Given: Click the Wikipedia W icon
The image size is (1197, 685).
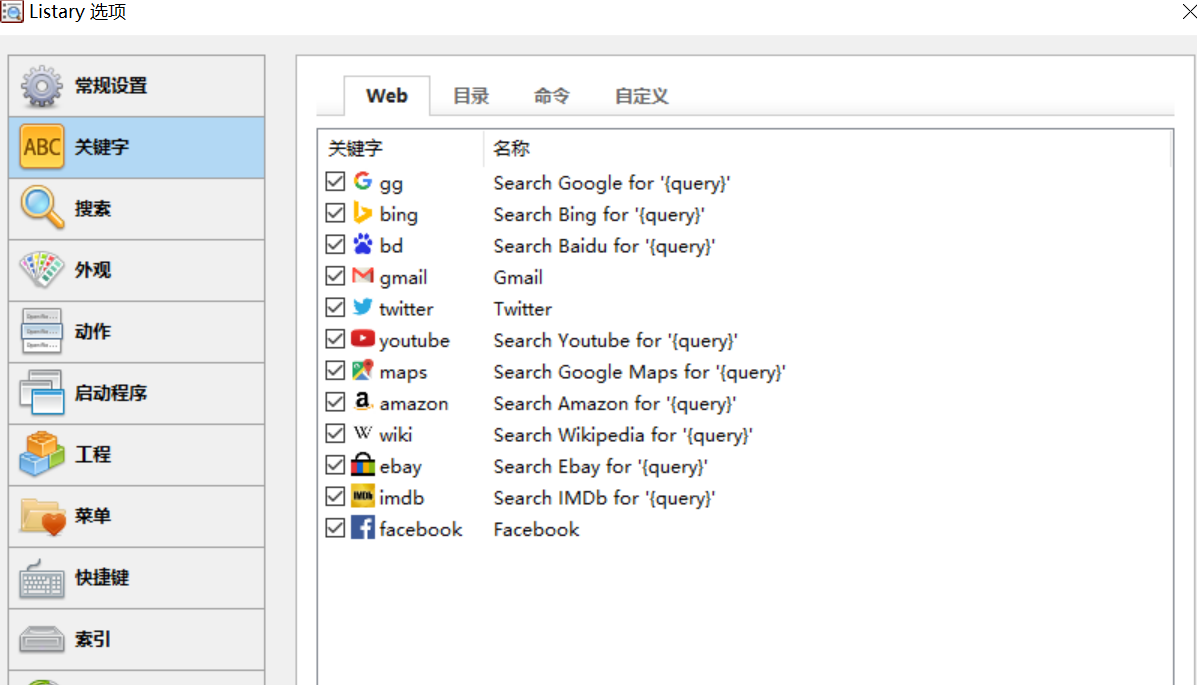Looking at the screenshot, I should (x=363, y=433).
